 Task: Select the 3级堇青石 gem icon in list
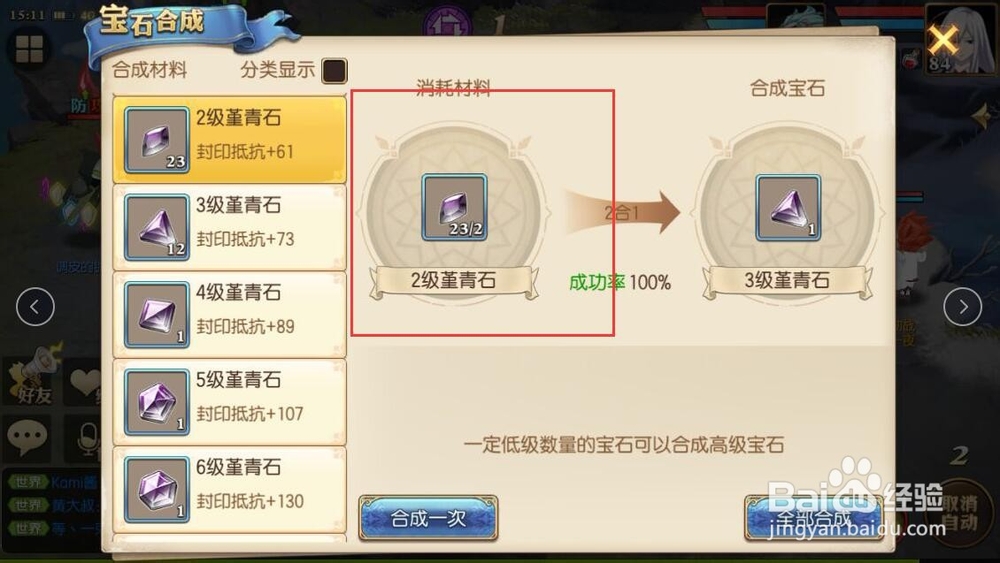pyautogui.click(x=157, y=228)
